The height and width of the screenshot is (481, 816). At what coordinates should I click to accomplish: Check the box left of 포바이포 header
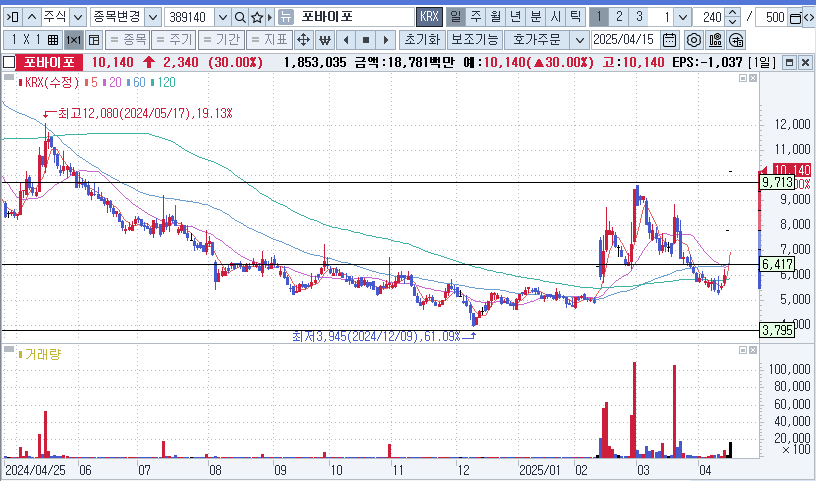tap(8, 62)
